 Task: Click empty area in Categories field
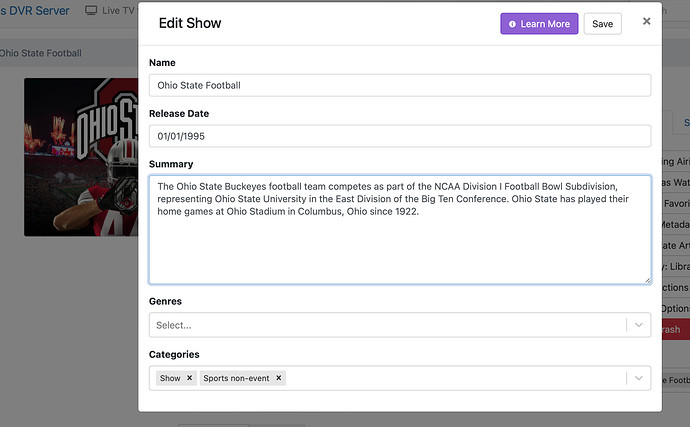450,378
